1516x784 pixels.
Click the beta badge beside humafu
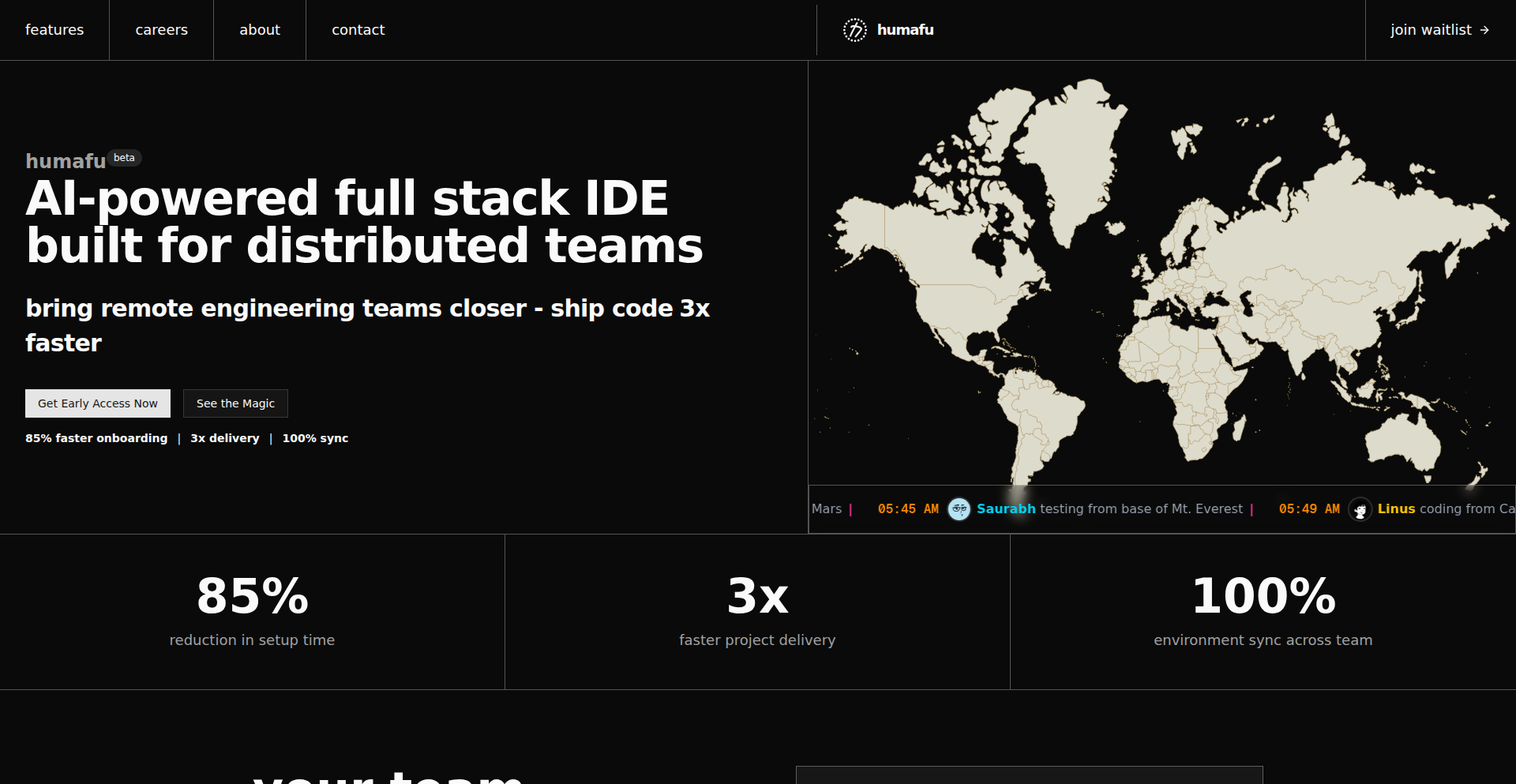[x=124, y=158]
